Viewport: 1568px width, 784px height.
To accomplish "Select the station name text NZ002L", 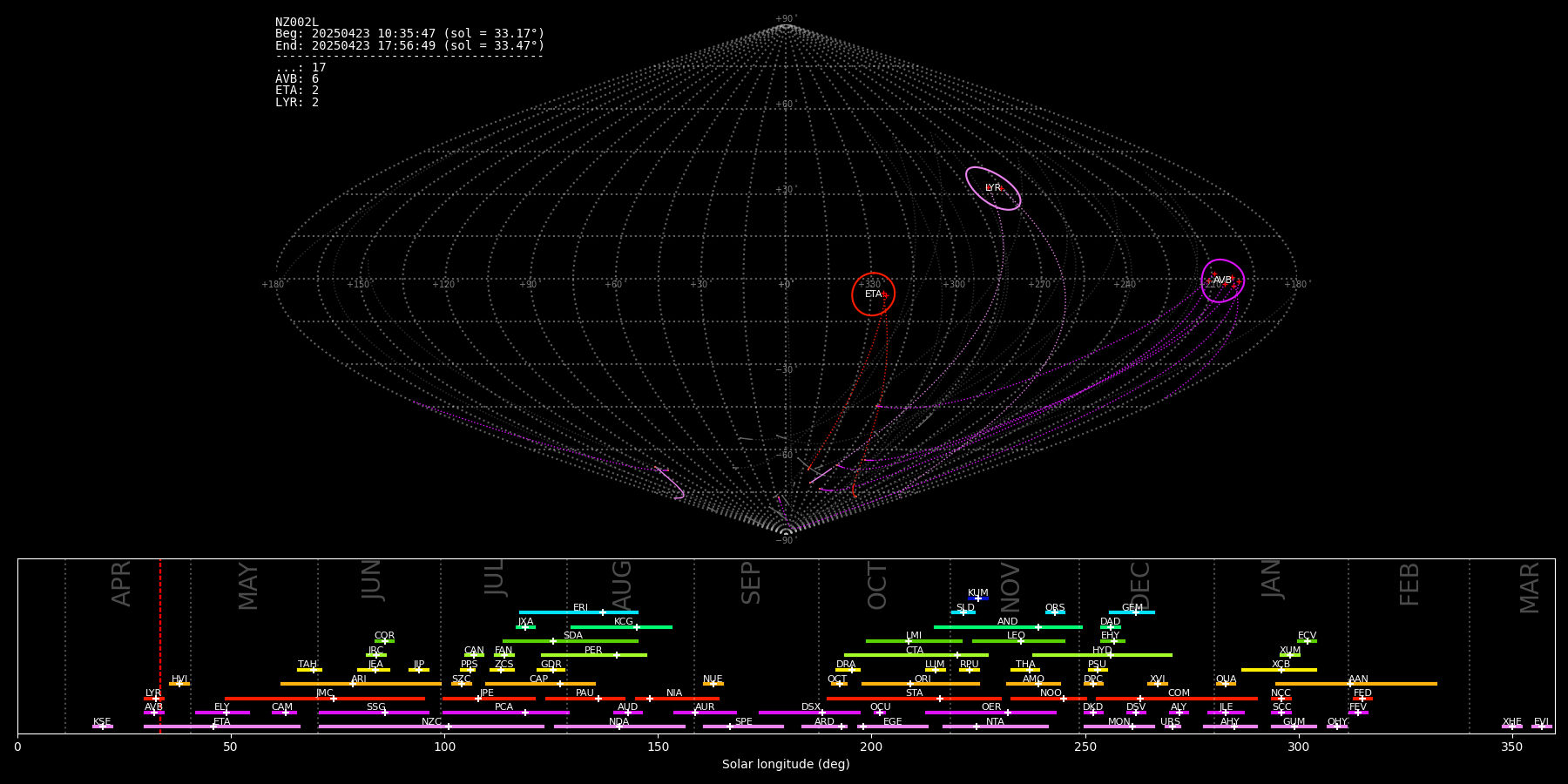I will click(x=297, y=22).
